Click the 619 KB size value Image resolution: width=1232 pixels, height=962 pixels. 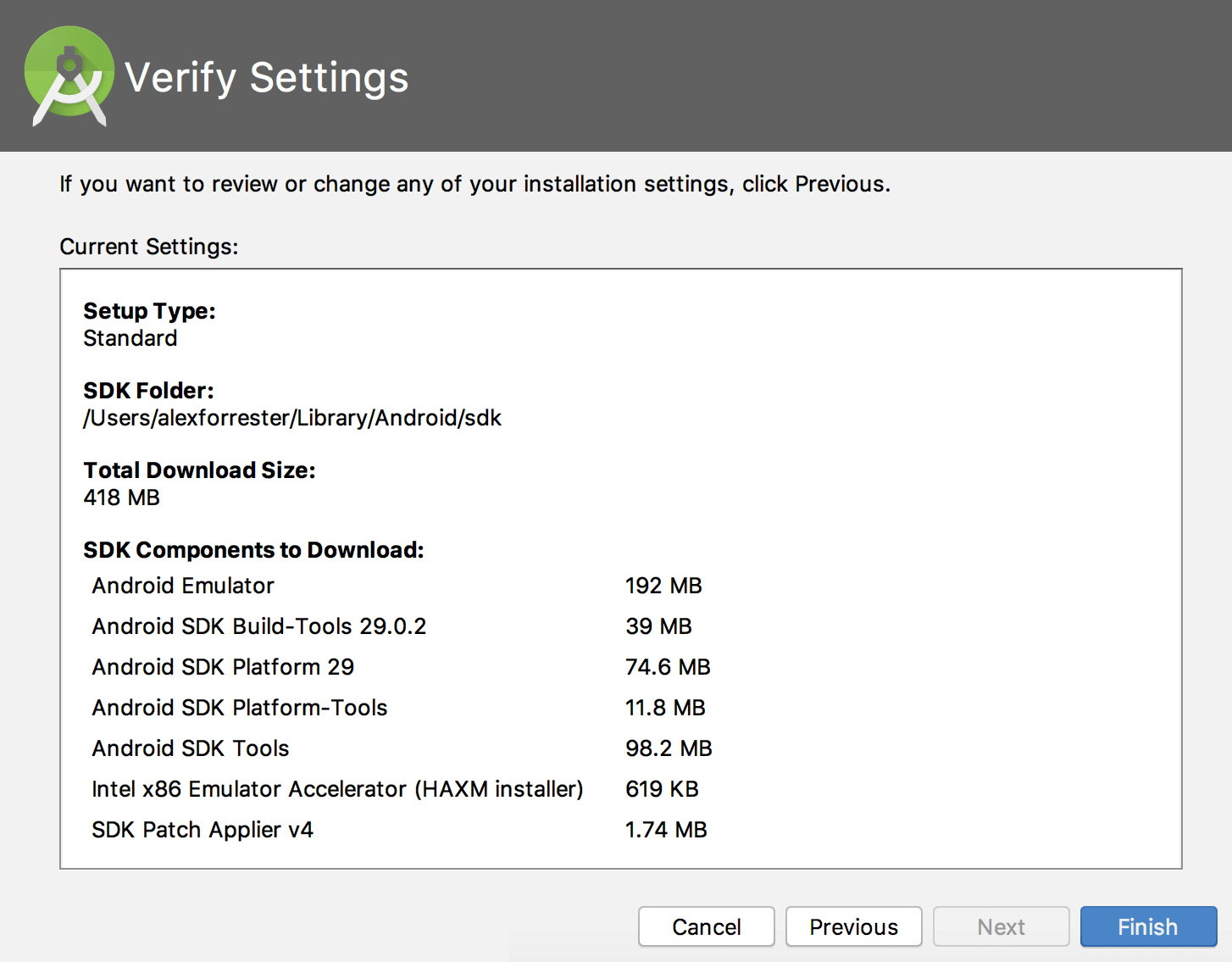click(x=662, y=789)
